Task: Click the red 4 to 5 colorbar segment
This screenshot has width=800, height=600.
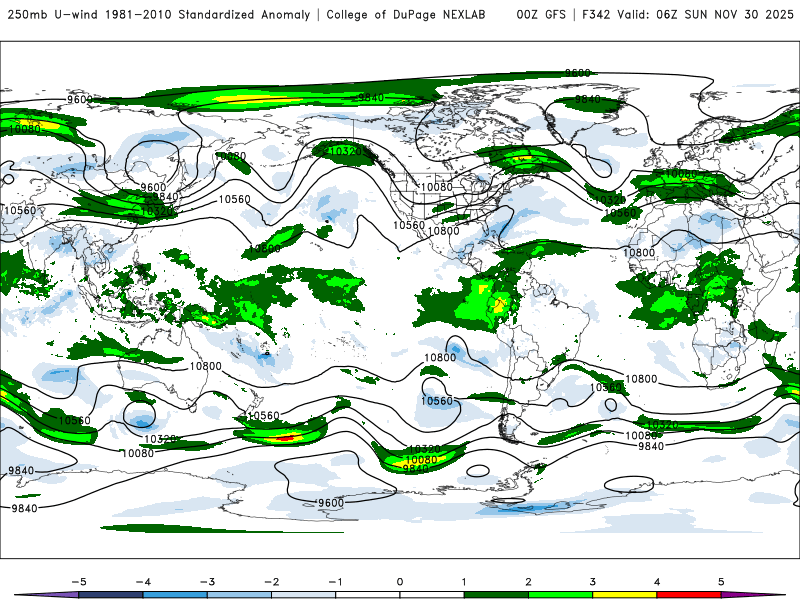Action: tap(689, 595)
